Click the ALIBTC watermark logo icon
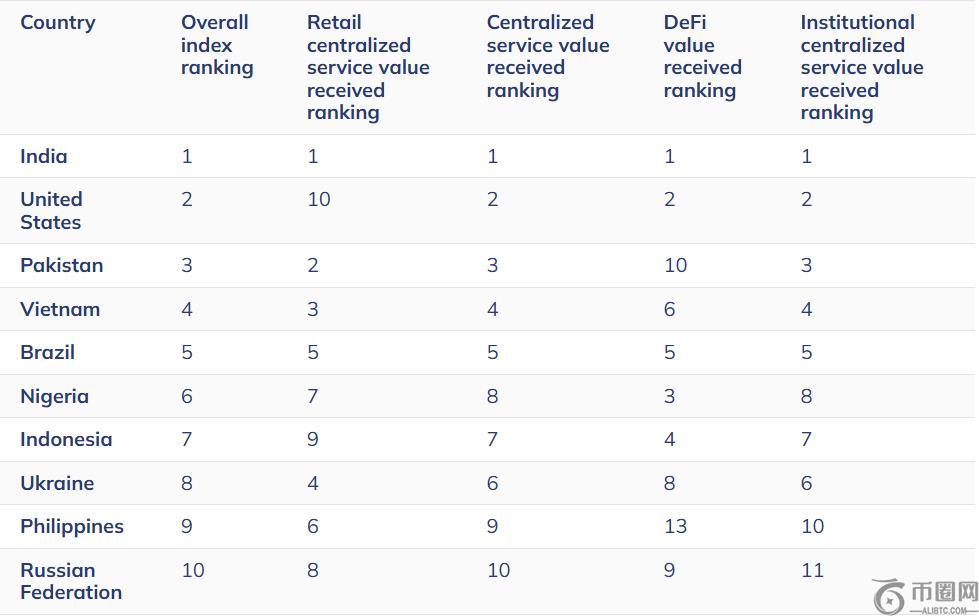This screenshot has height=616, width=979. point(889,596)
